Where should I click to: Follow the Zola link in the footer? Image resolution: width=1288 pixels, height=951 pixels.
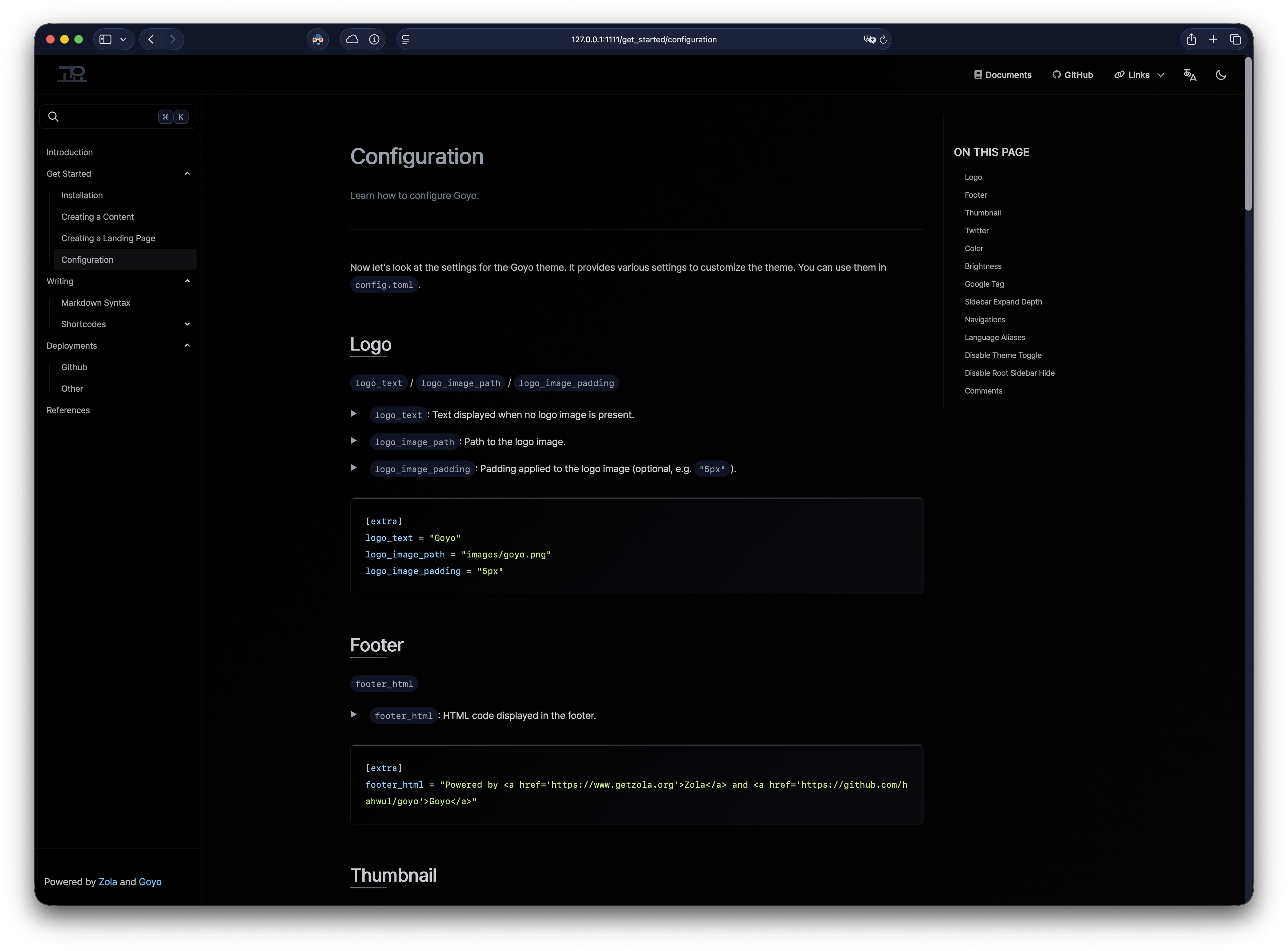point(108,882)
